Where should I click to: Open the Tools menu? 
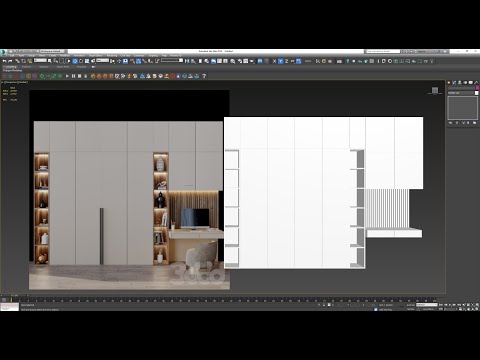coord(22,55)
